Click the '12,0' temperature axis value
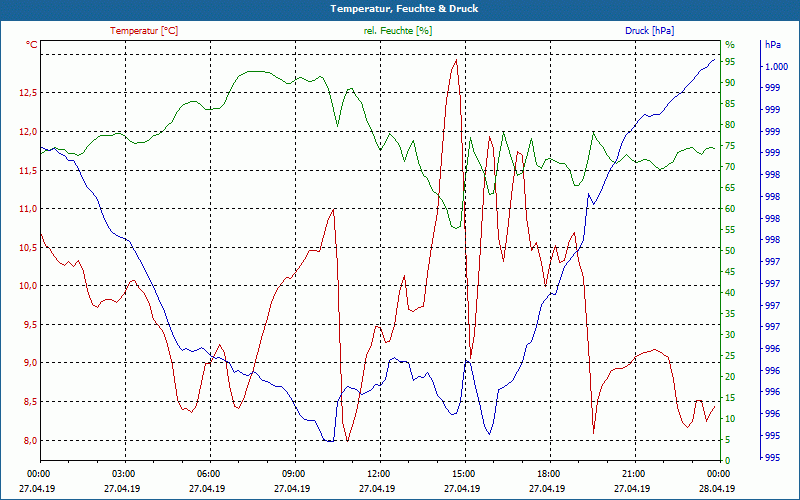 (x=29, y=132)
